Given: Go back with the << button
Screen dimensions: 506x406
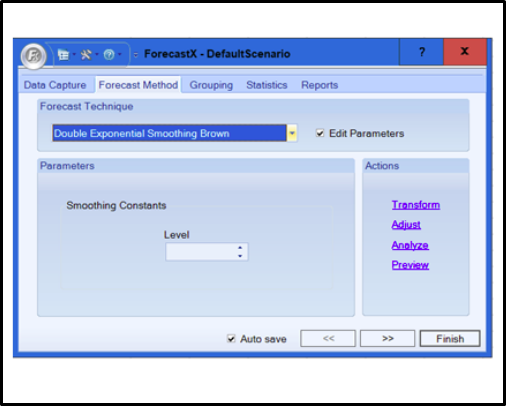Looking at the screenshot, I should click(x=328, y=338).
